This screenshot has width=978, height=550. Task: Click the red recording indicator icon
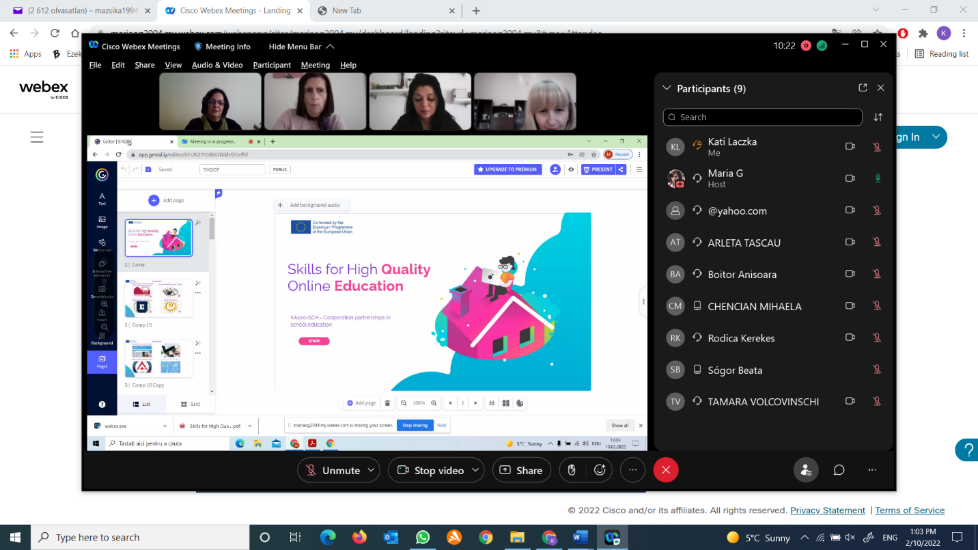(806, 46)
